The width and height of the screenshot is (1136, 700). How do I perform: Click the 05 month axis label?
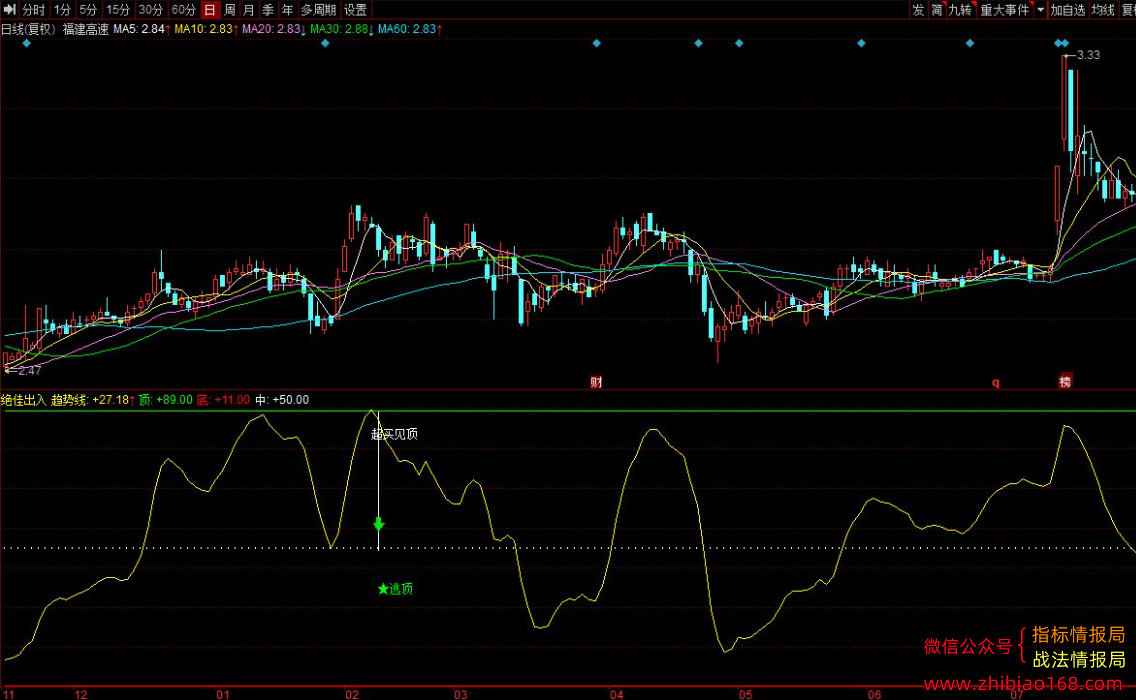coord(746,694)
